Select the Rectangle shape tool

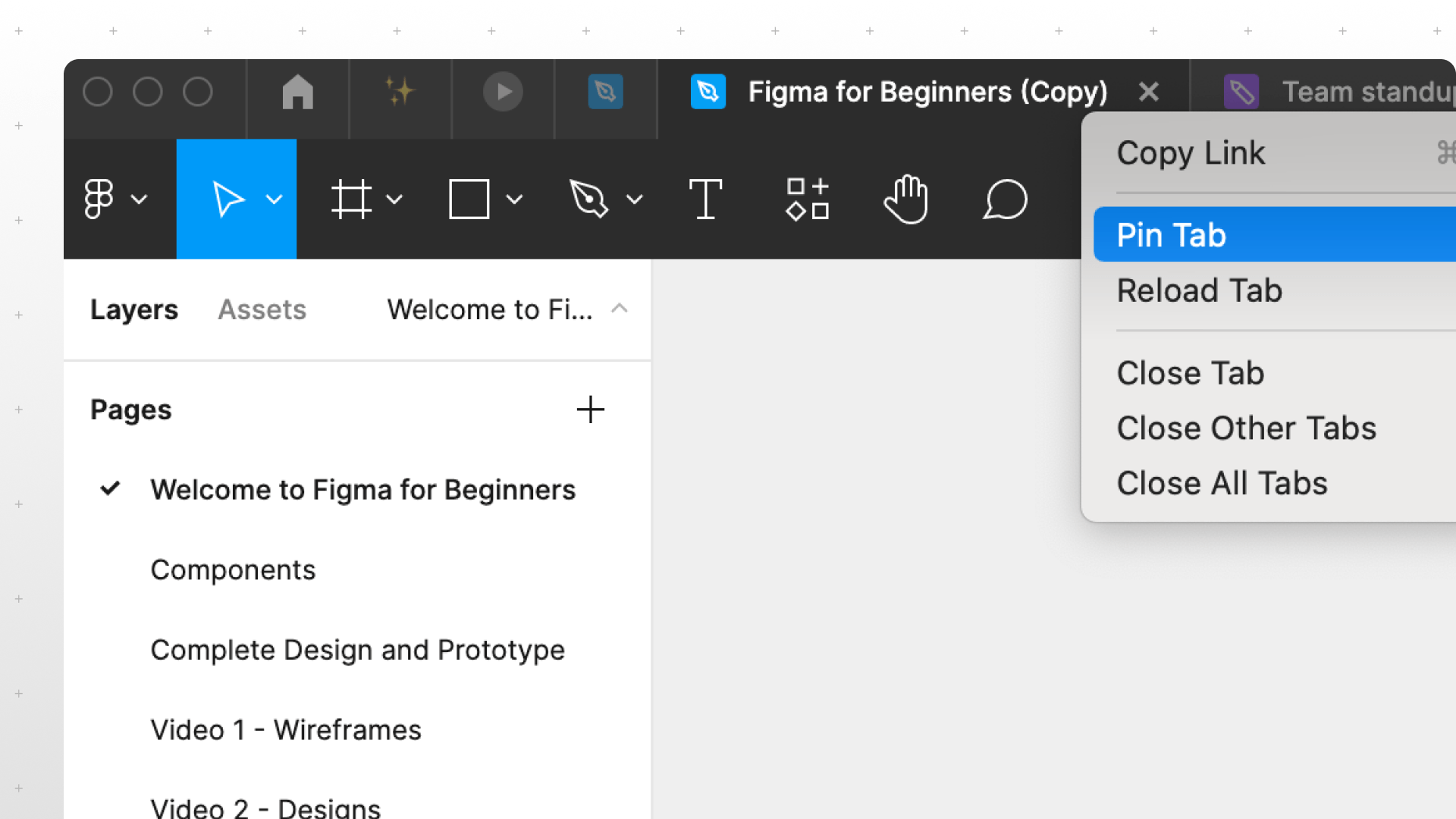click(469, 199)
